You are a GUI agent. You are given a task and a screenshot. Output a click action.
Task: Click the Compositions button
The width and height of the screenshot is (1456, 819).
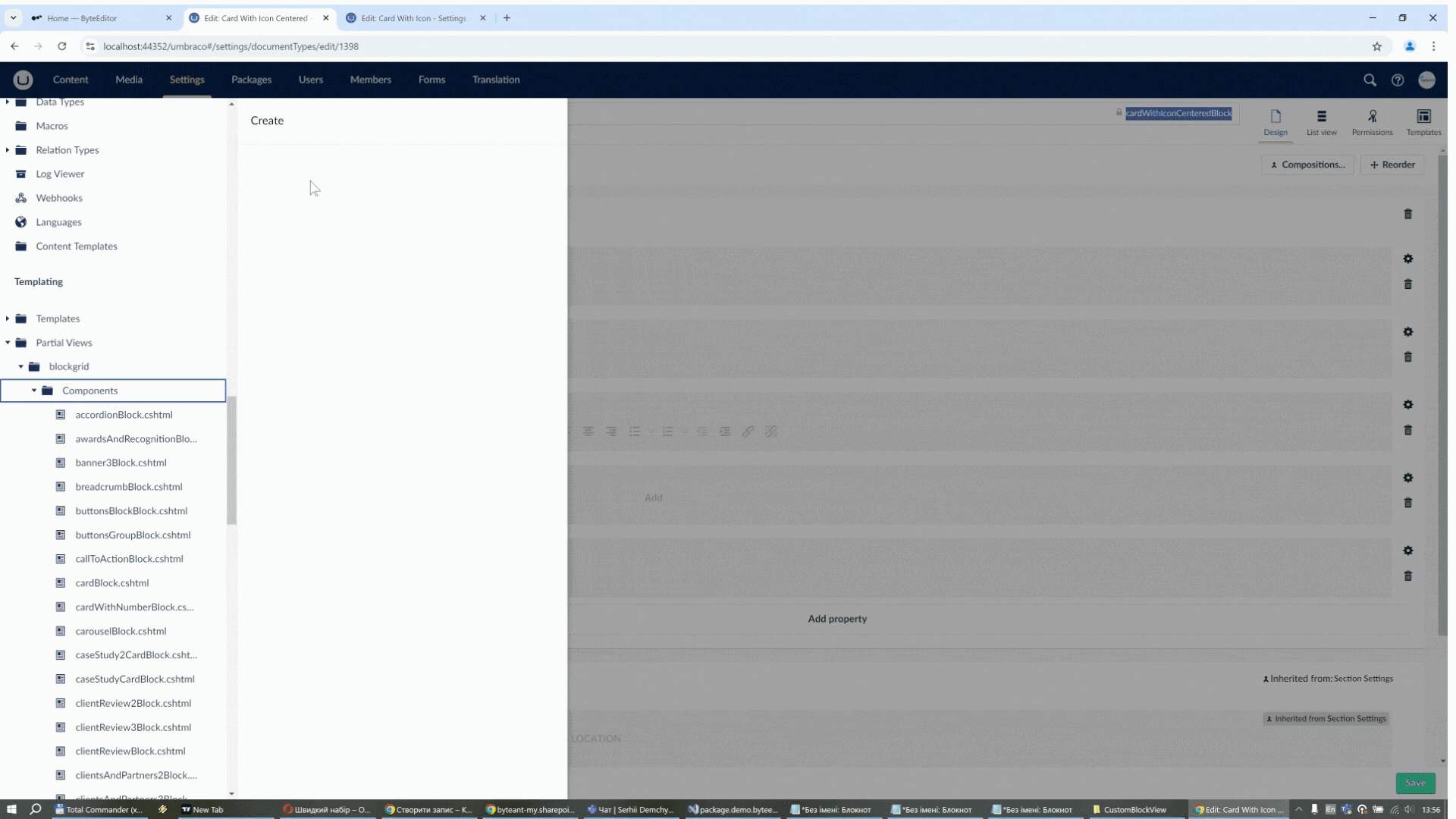(1307, 163)
